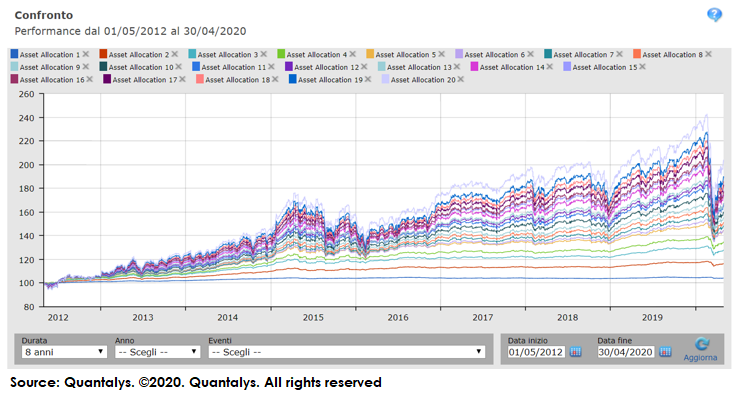Remove Asset Allocation 1 with its X
The height and width of the screenshot is (397, 738).
pos(86,54)
